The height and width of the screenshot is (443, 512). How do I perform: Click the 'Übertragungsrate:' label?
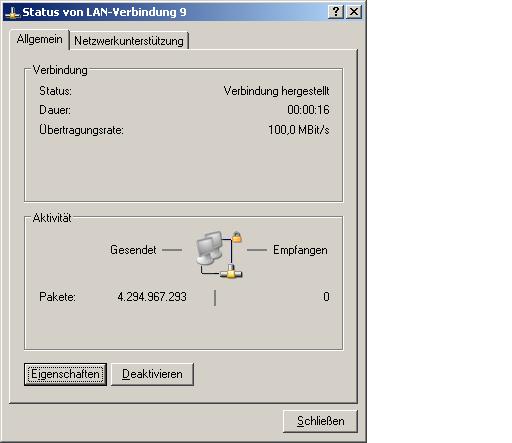click(x=81, y=130)
